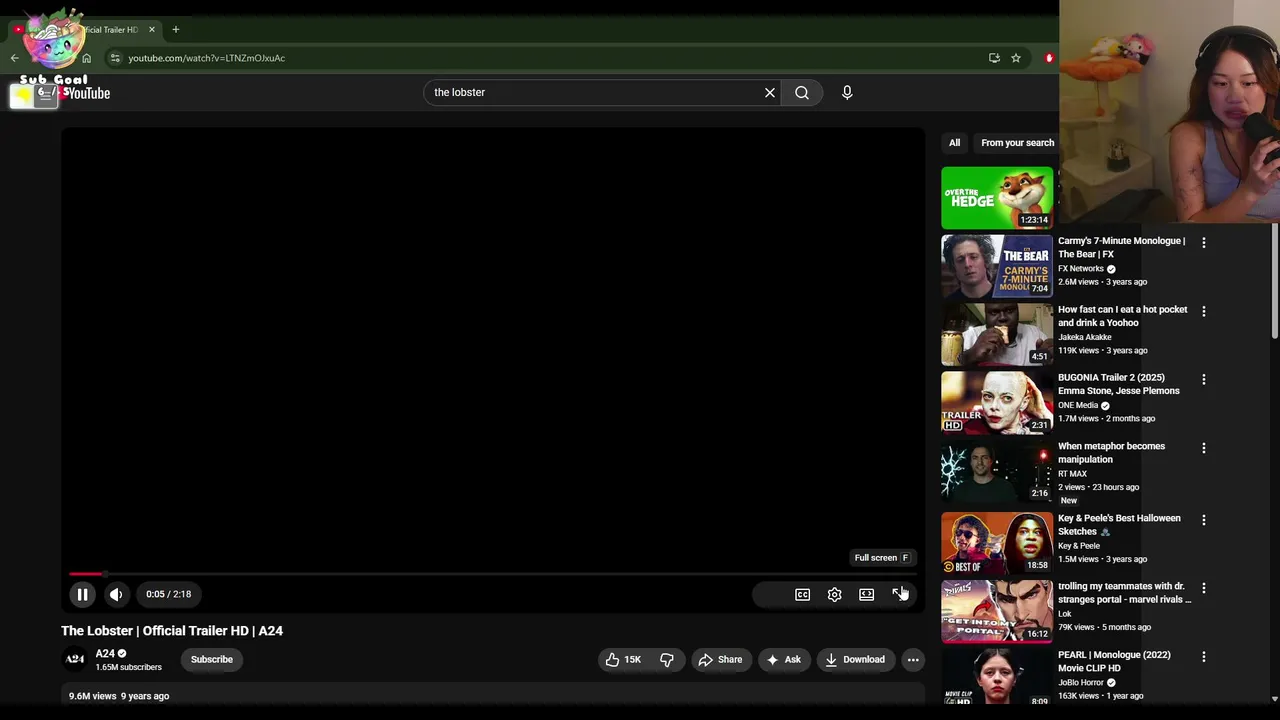Open options for PEARL Monologue video
This screenshot has width=1280, height=720.
tap(1204, 657)
